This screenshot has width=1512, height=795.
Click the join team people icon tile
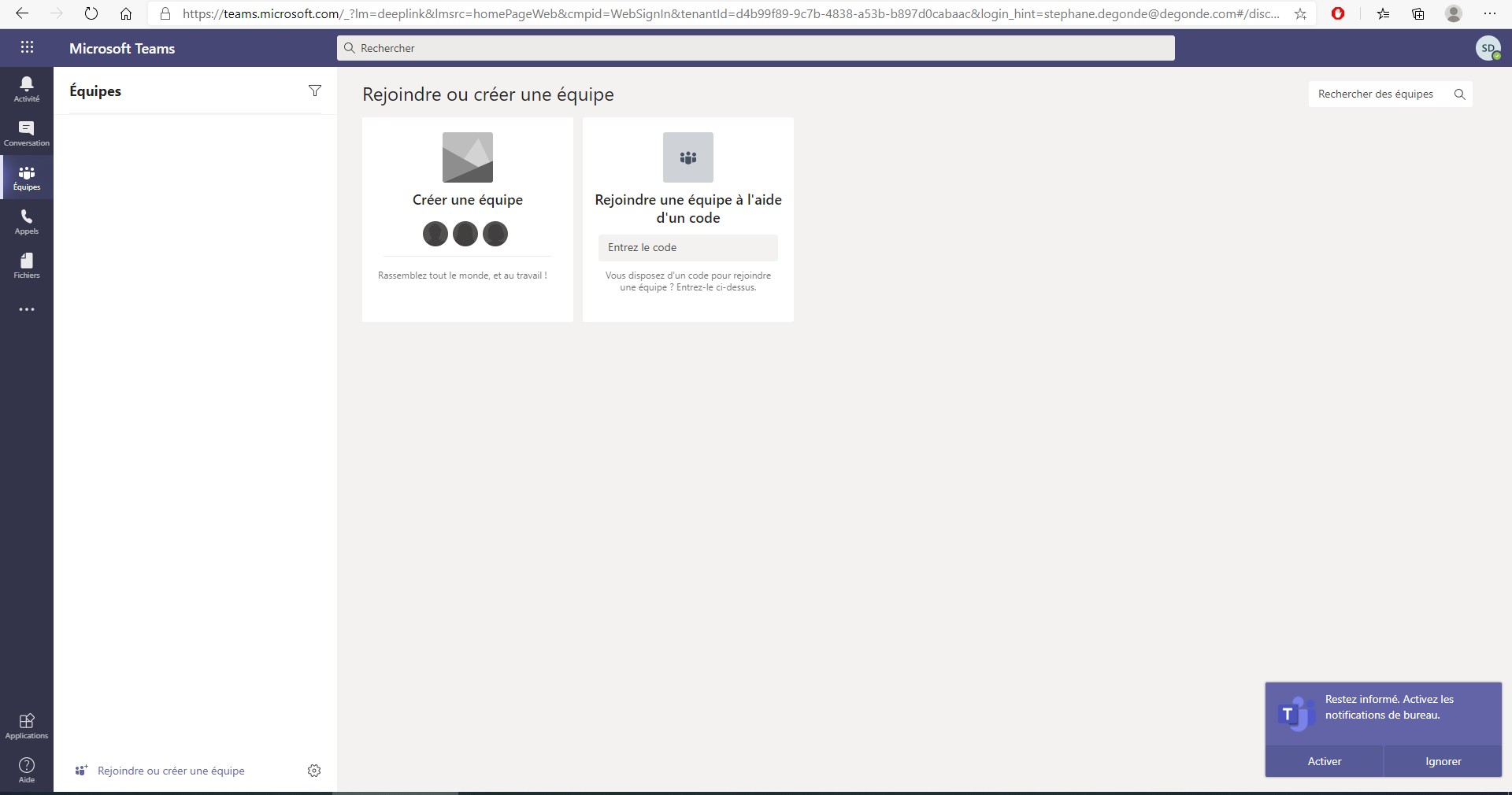pos(688,157)
